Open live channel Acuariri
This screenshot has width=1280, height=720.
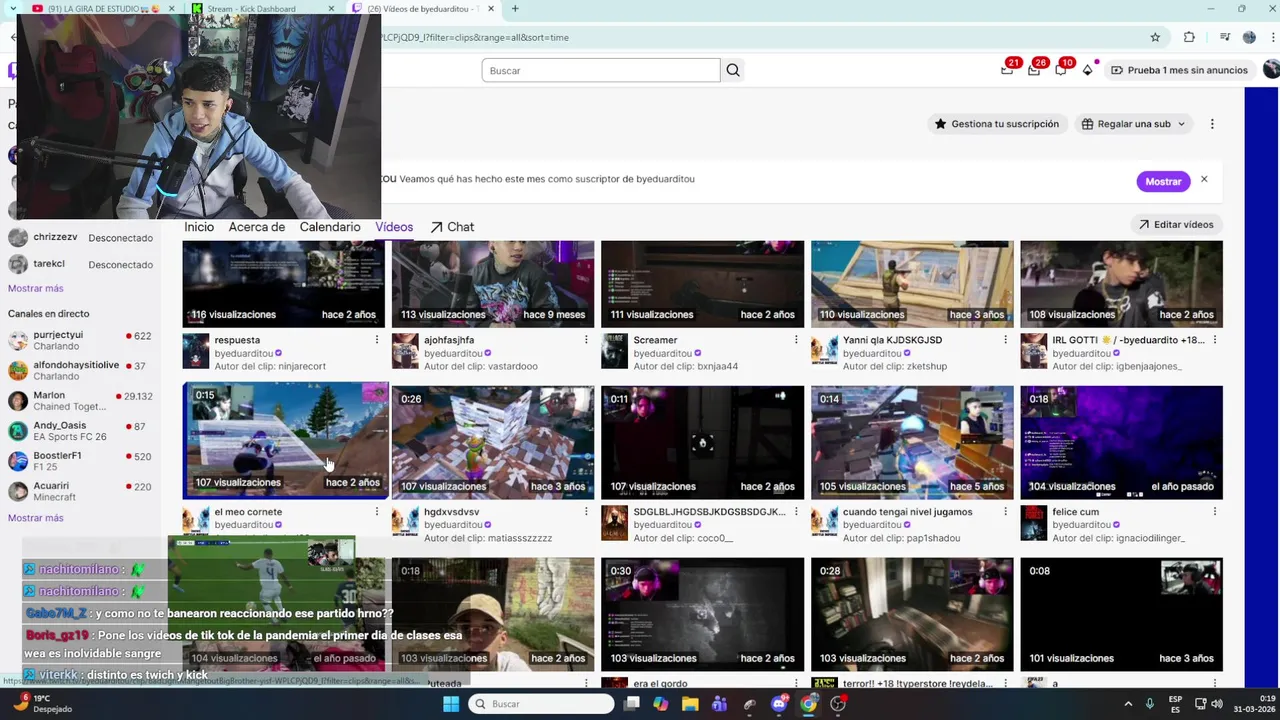(80, 491)
